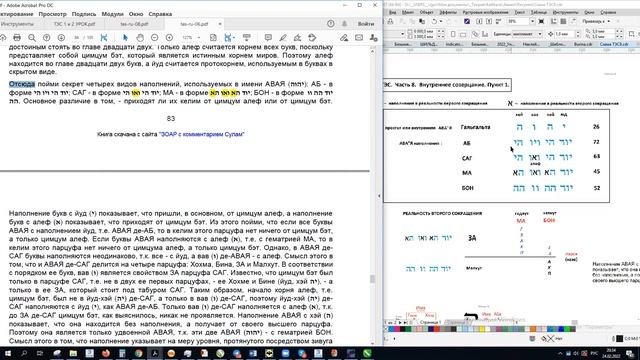Open Firefox from the taskbar
The height and width of the screenshot is (360, 640).
pyautogui.click(x=106, y=353)
